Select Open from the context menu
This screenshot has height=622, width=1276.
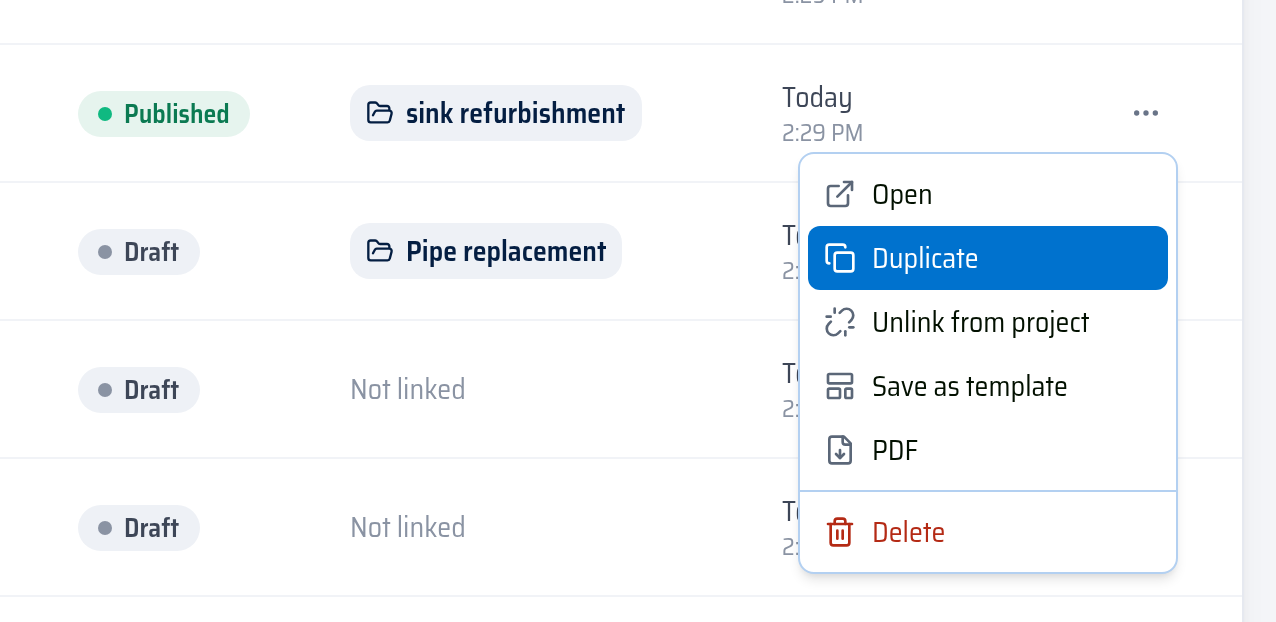point(988,194)
